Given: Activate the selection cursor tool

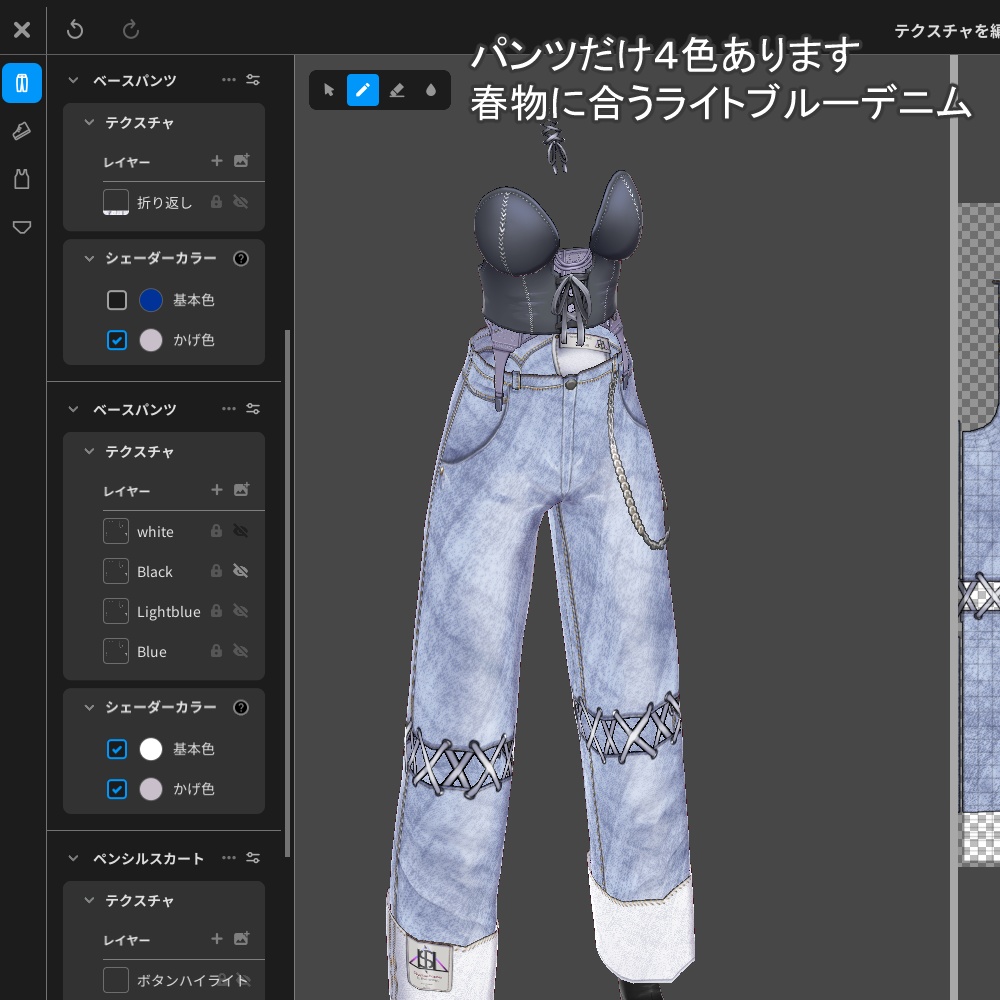Looking at the screenshot, I should [328, 89].
